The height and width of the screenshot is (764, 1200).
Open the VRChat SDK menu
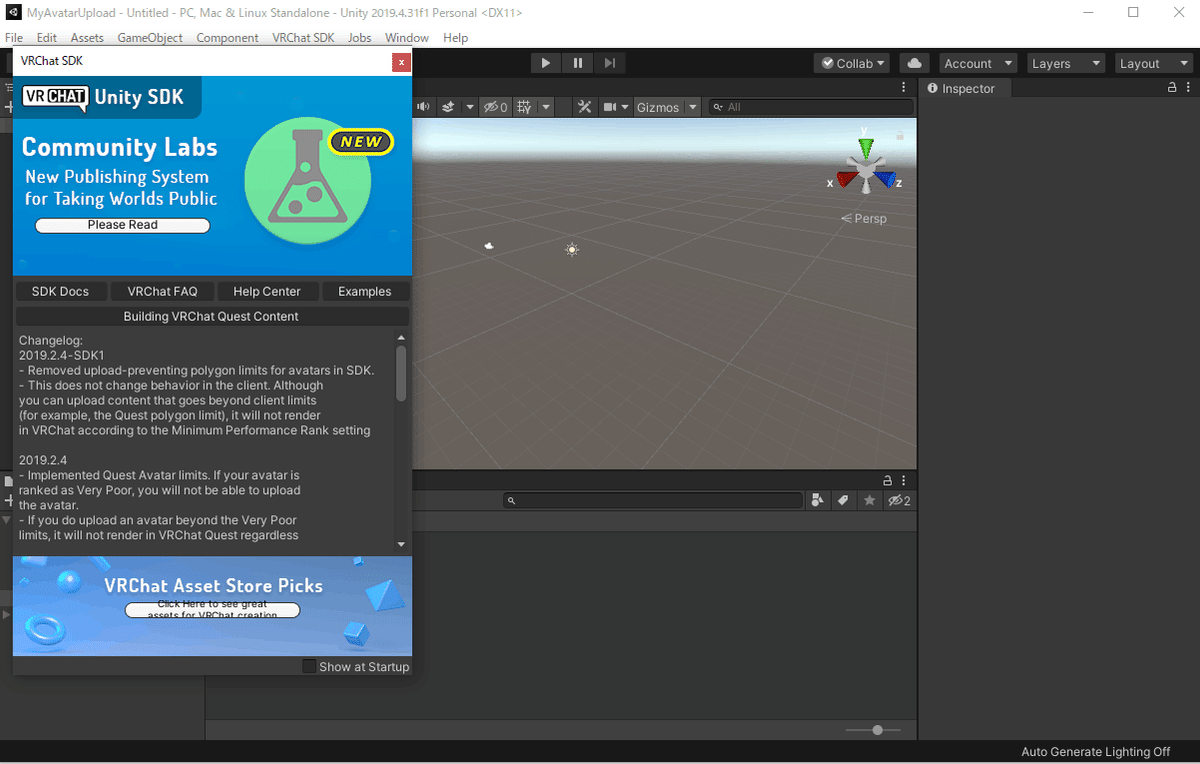pyautogui.click(x=303, y=37)
